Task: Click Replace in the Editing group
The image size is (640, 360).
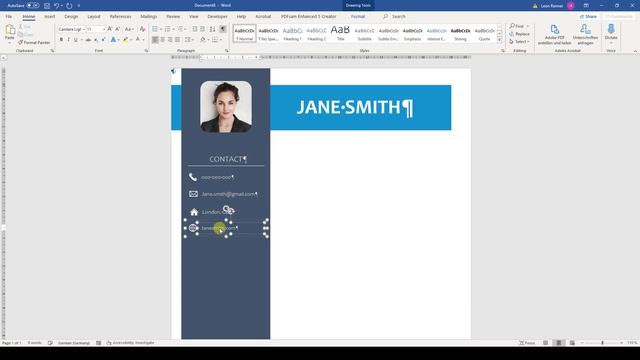Action: click(x=519, y=34)
